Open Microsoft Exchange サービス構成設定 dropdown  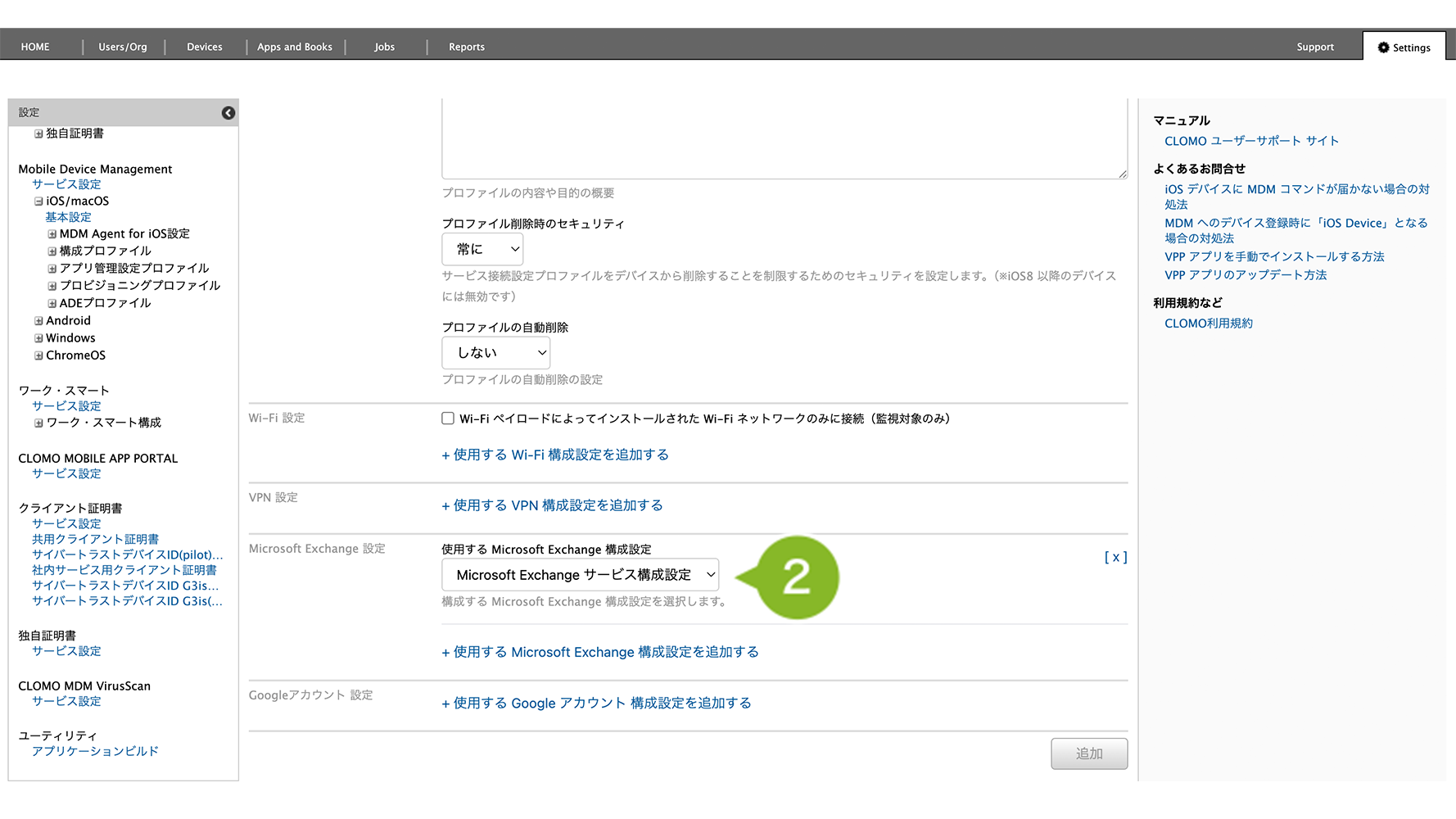tap(580, 575)
